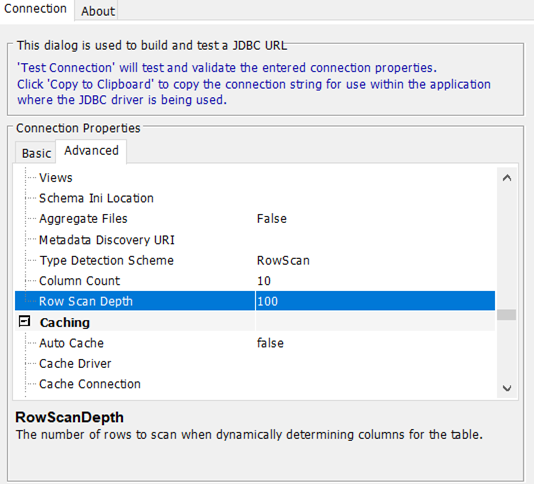Select the Row Scan Depth property
534x484 pixels.
(136, 301)
